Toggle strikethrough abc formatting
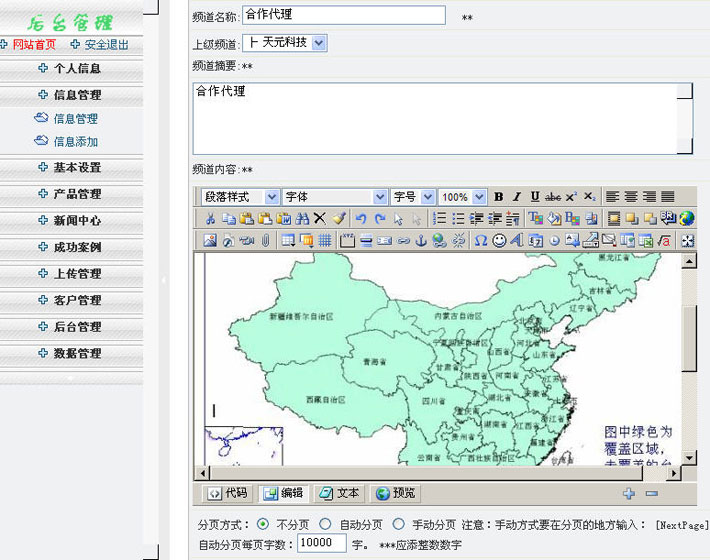 click(553, 196)
